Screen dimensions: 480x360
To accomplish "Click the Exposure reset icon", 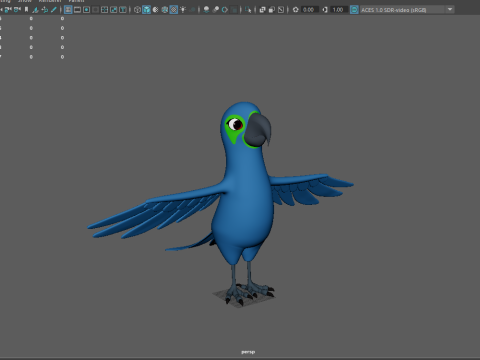I will coord(295,10).
